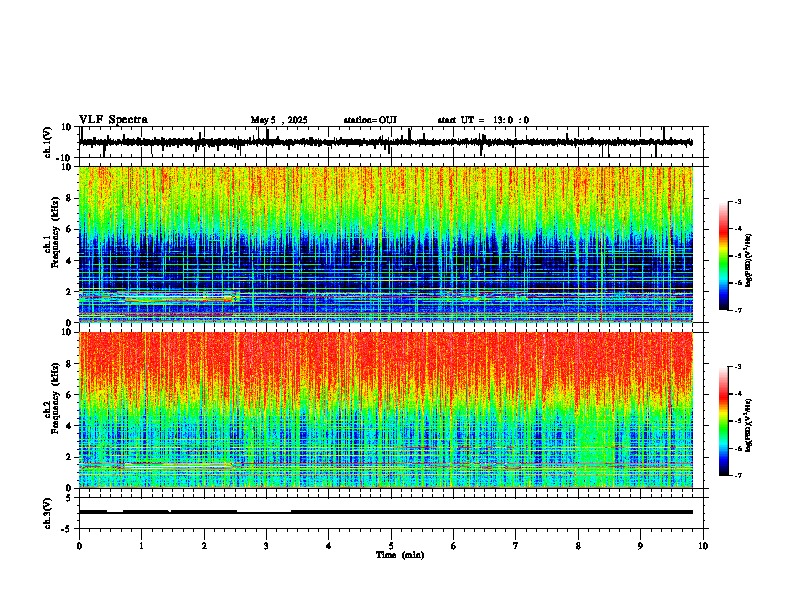Click inside the ch.1 frequency spectrogram

click(x=385, y=244)
